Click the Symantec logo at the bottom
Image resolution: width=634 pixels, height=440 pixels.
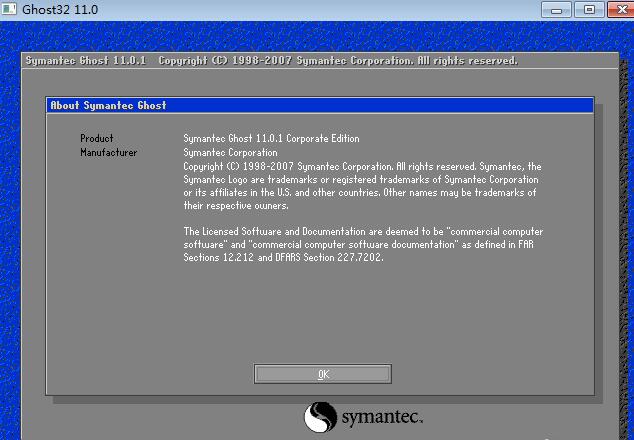coord(363,417)
